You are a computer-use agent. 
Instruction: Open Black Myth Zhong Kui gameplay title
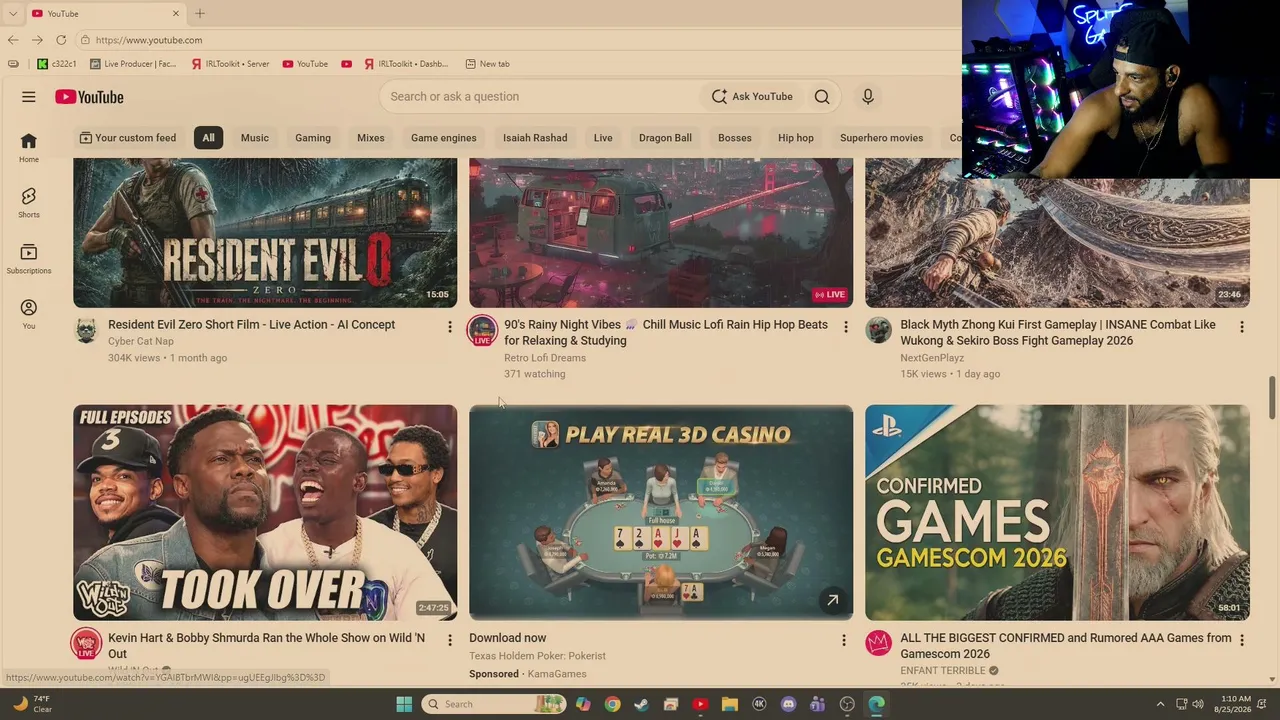pos(1058,333)
